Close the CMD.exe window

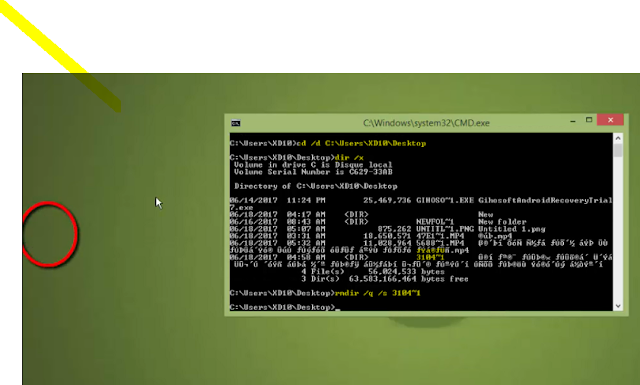coord(610,120)
